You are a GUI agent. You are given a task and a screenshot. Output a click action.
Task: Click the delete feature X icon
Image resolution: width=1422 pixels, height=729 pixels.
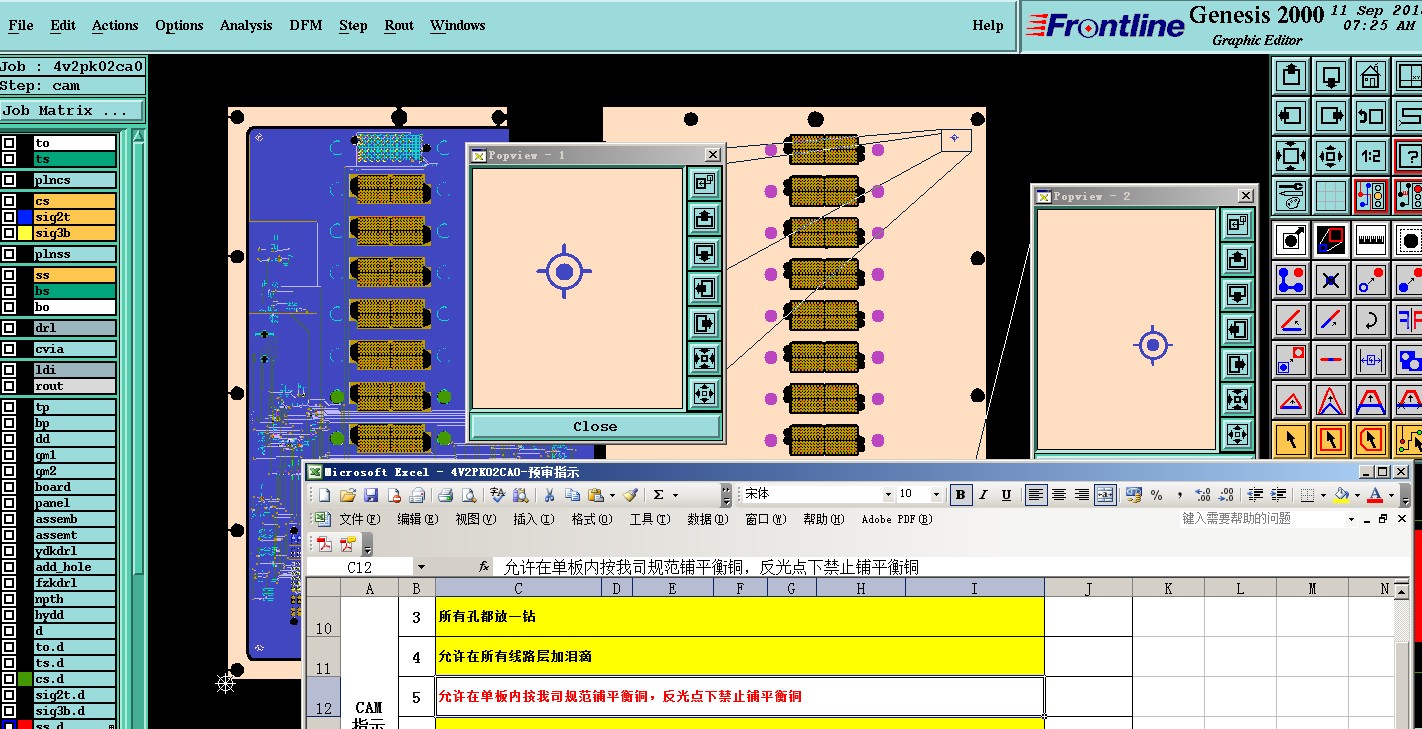[x=1331, y=280]
